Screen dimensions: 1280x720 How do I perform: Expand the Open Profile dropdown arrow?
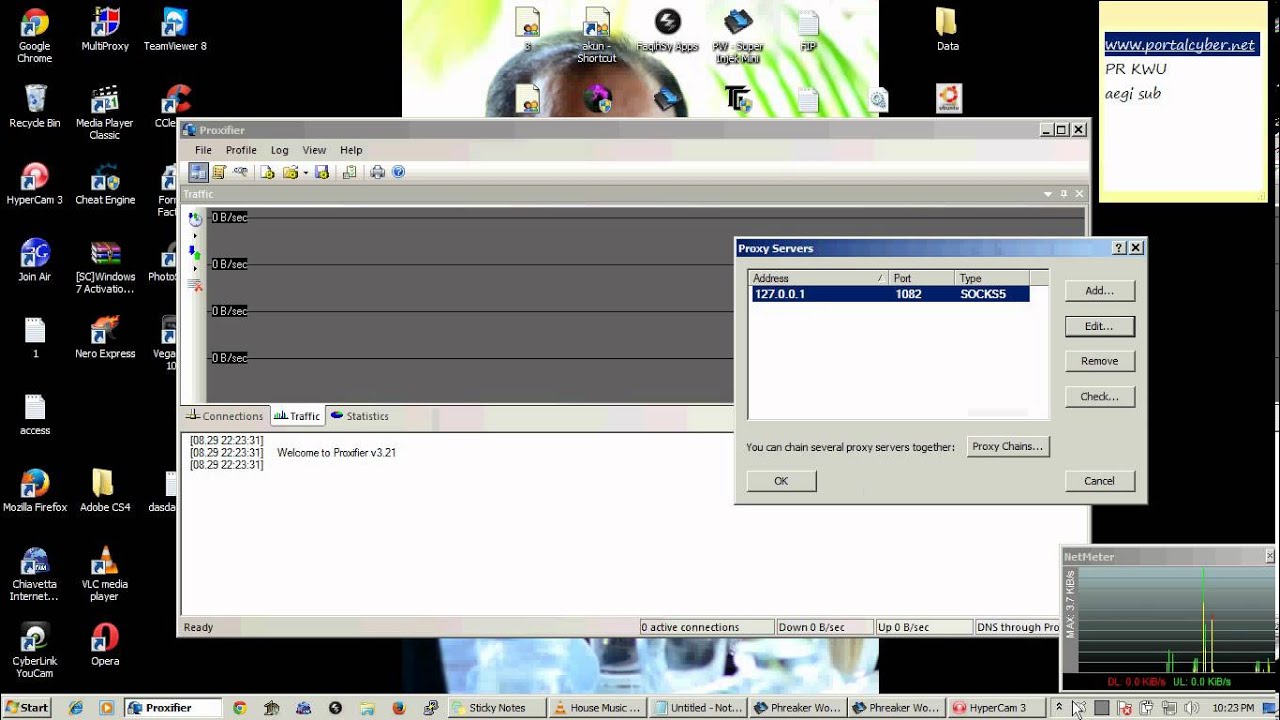pos(305,172)
